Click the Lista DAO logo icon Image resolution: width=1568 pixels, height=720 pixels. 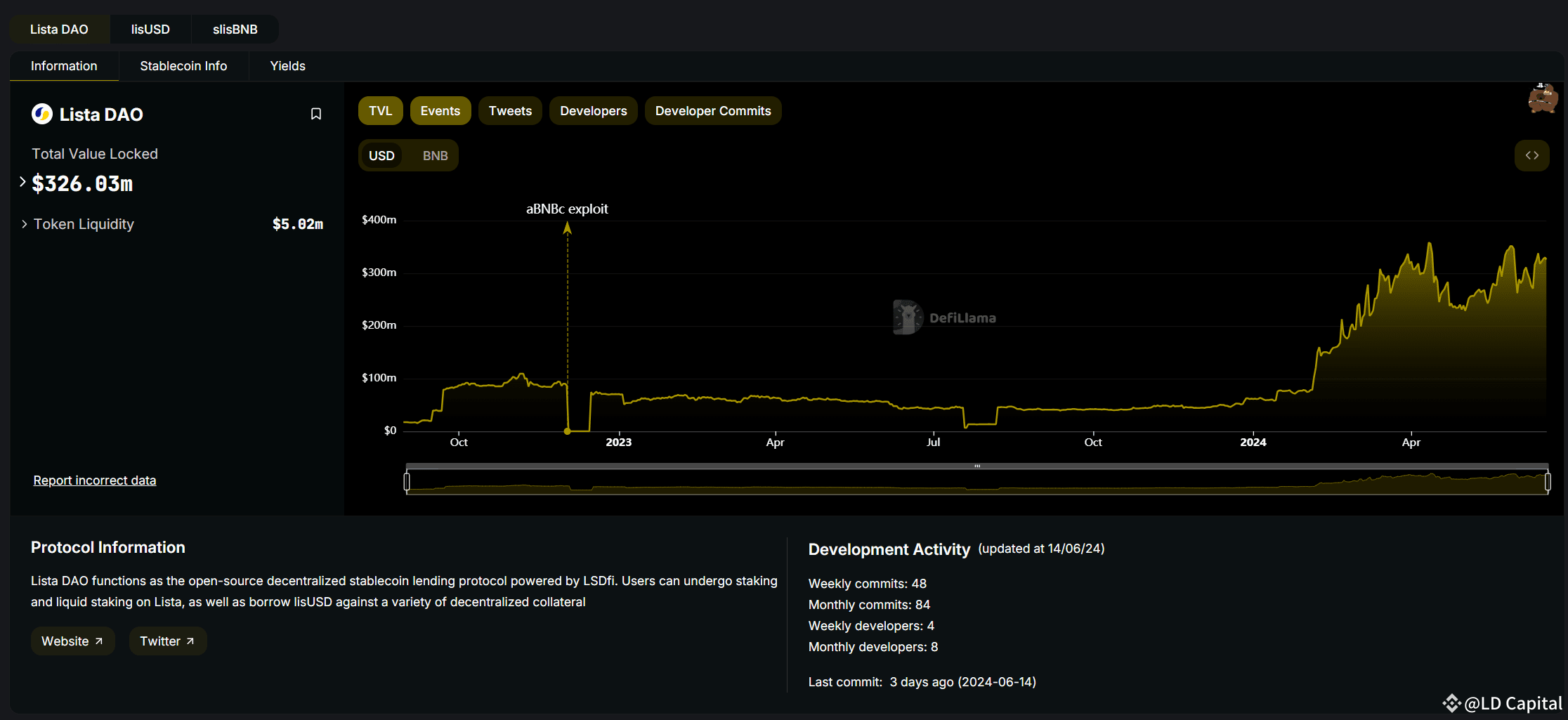coord(42,114)
